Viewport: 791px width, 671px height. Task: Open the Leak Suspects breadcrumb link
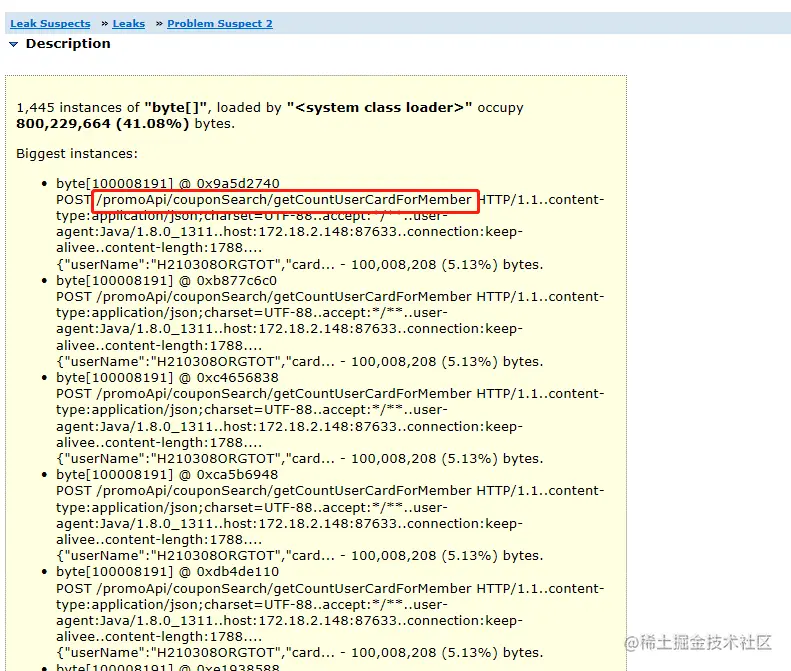(50, 24)
